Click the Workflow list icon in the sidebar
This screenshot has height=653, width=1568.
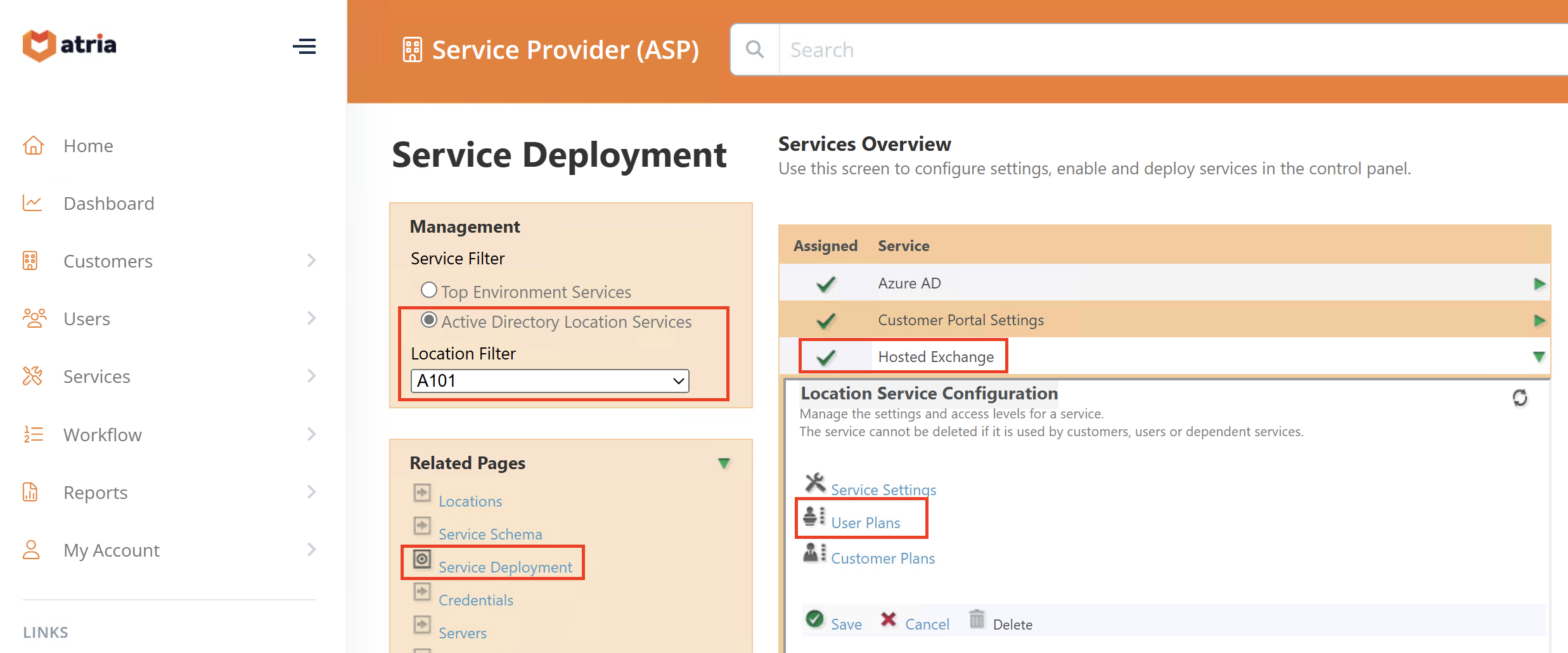point(33,434)
